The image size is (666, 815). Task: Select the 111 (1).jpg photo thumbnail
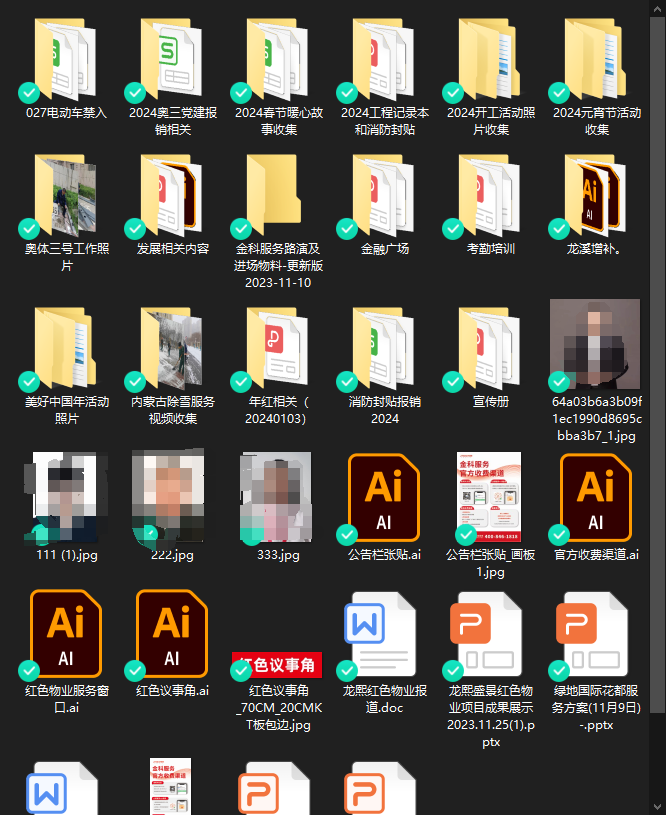66,495
